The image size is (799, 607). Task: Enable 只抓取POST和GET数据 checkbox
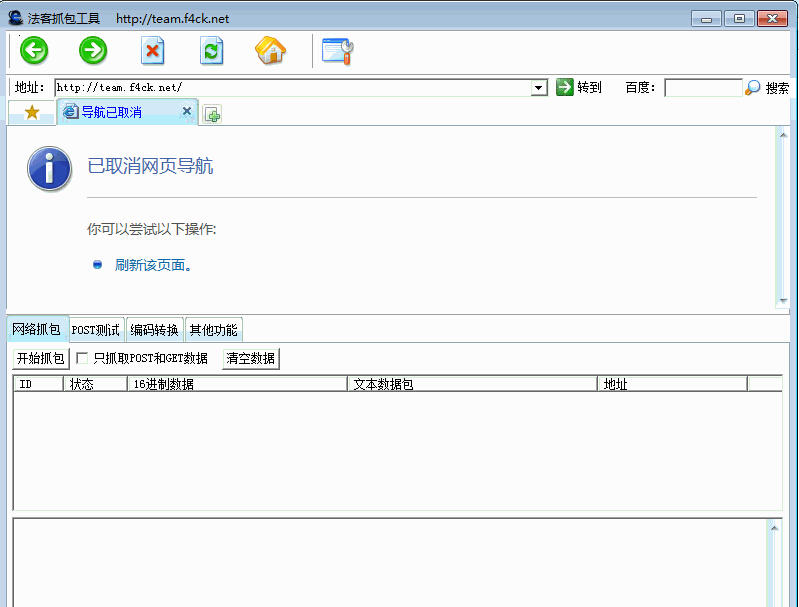[83, 358]
